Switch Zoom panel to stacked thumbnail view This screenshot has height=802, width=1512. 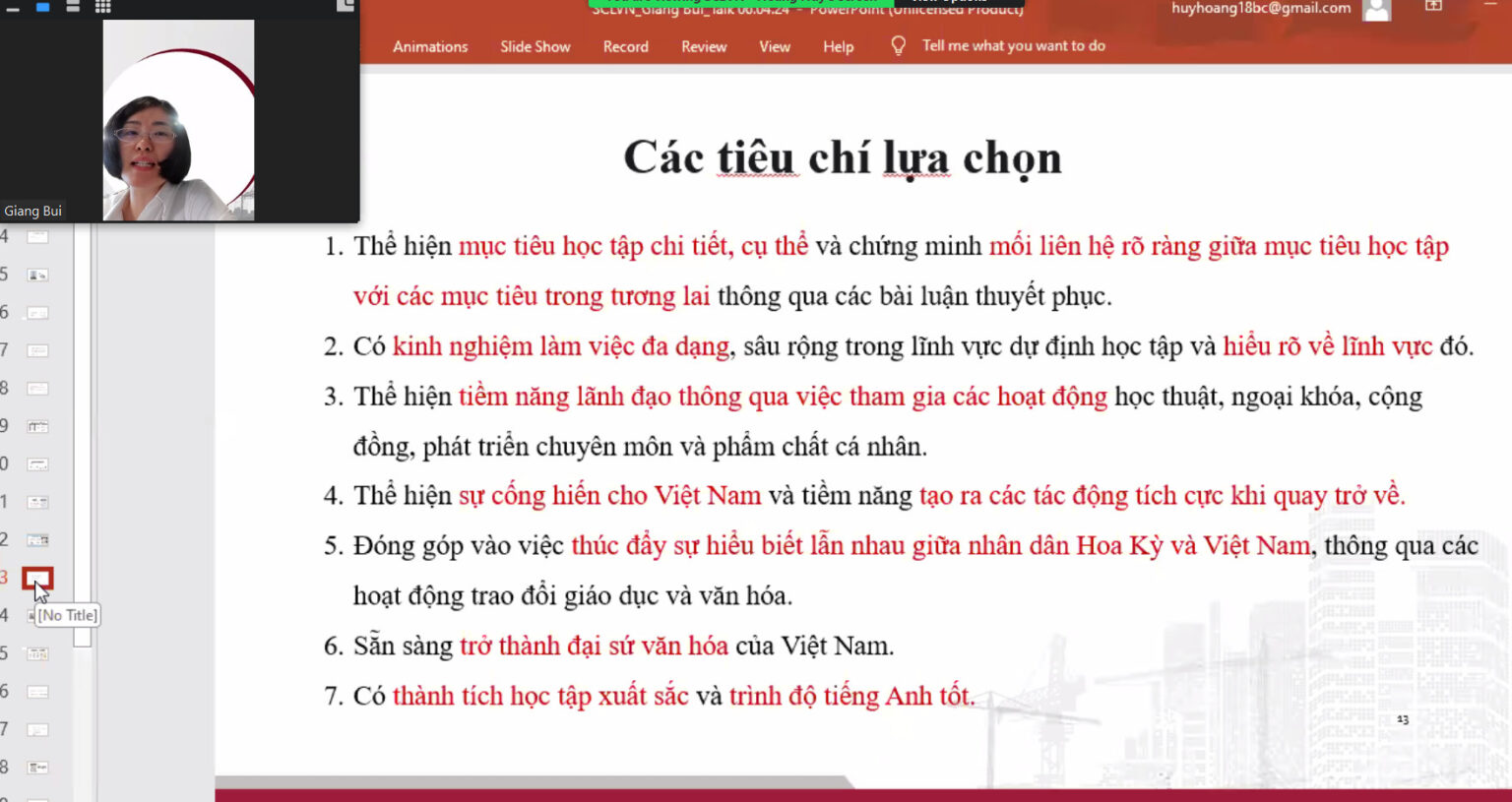point(73,7)
